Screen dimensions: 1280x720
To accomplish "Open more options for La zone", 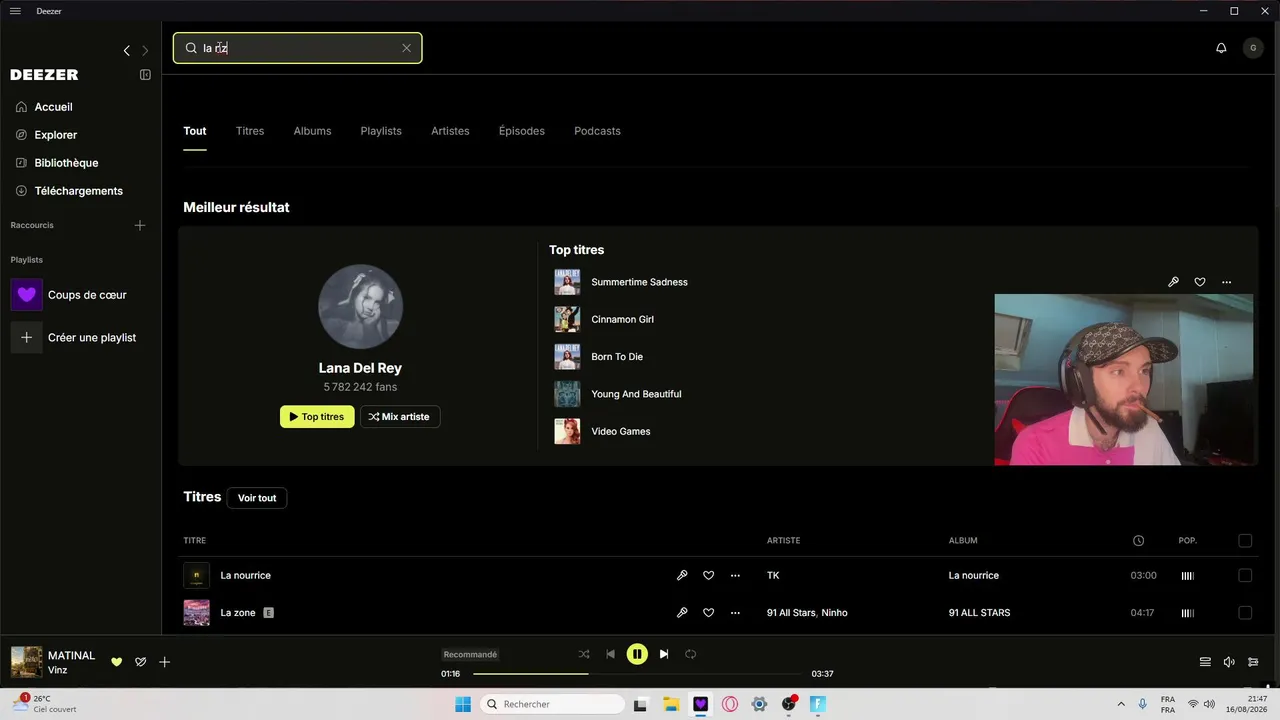I will pos(736,613).
